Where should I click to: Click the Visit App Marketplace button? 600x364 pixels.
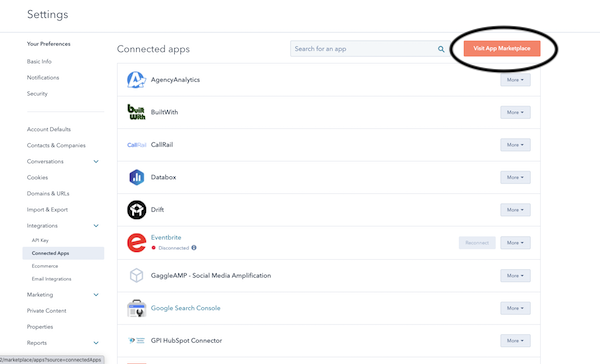pos(502,49)
